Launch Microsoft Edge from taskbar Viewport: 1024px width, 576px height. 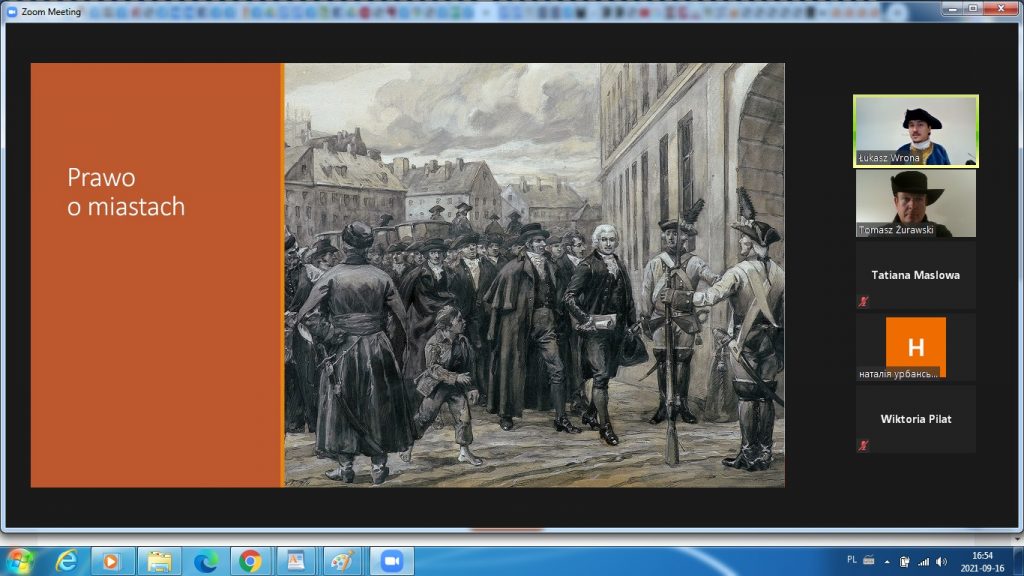[205, 561]
